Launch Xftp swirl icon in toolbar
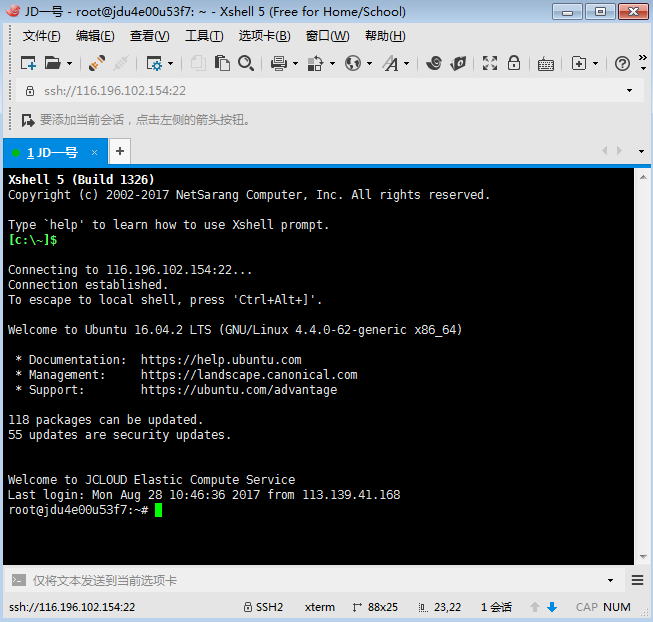This screenshot has height=622, width=653. 434,63
